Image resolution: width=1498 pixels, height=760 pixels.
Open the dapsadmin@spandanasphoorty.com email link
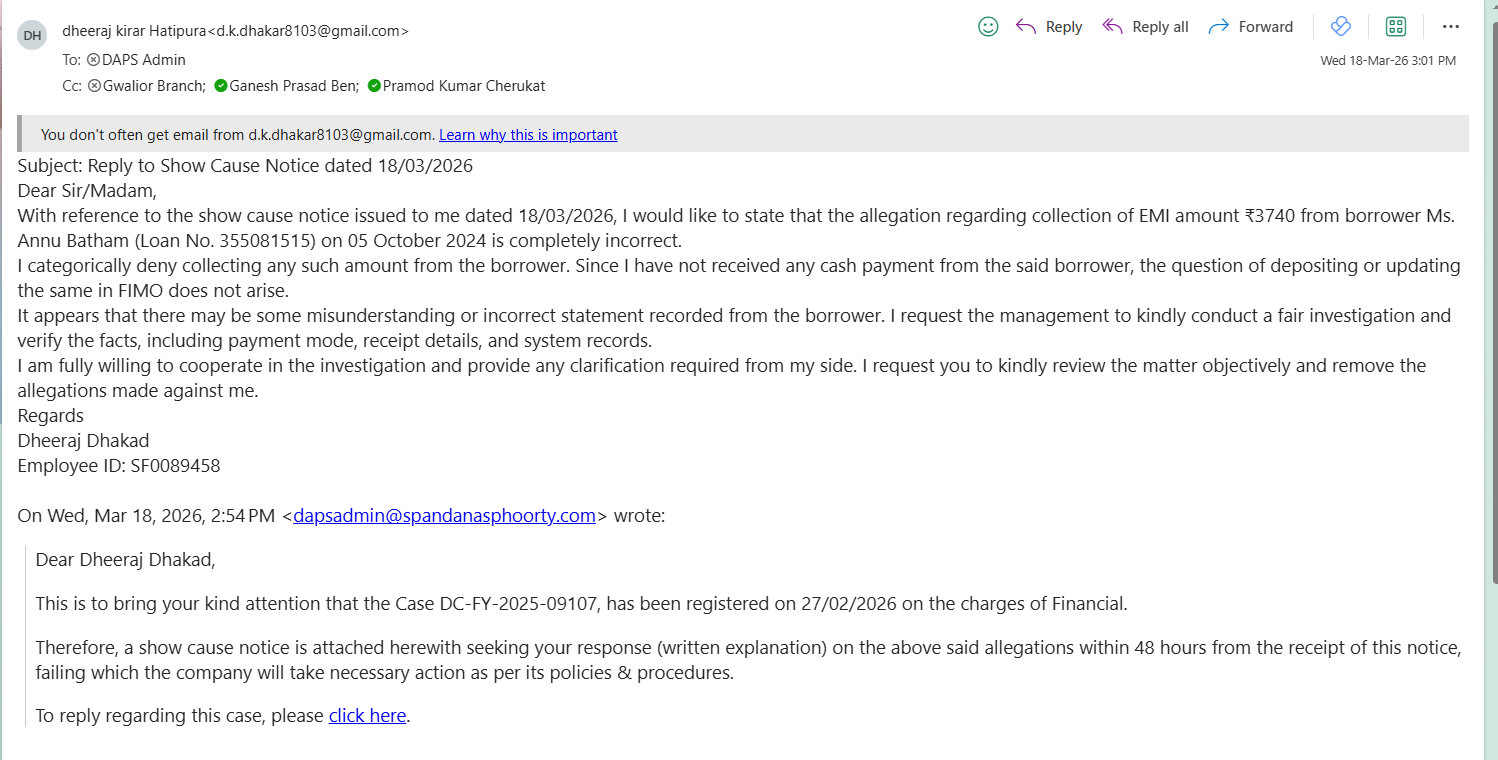point(444,516)
